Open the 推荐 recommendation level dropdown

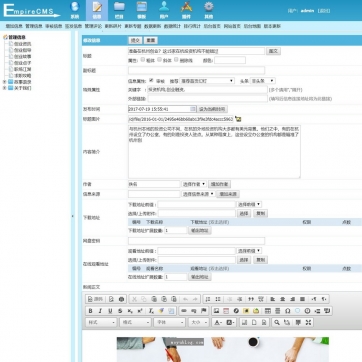(x=207, y=81)
